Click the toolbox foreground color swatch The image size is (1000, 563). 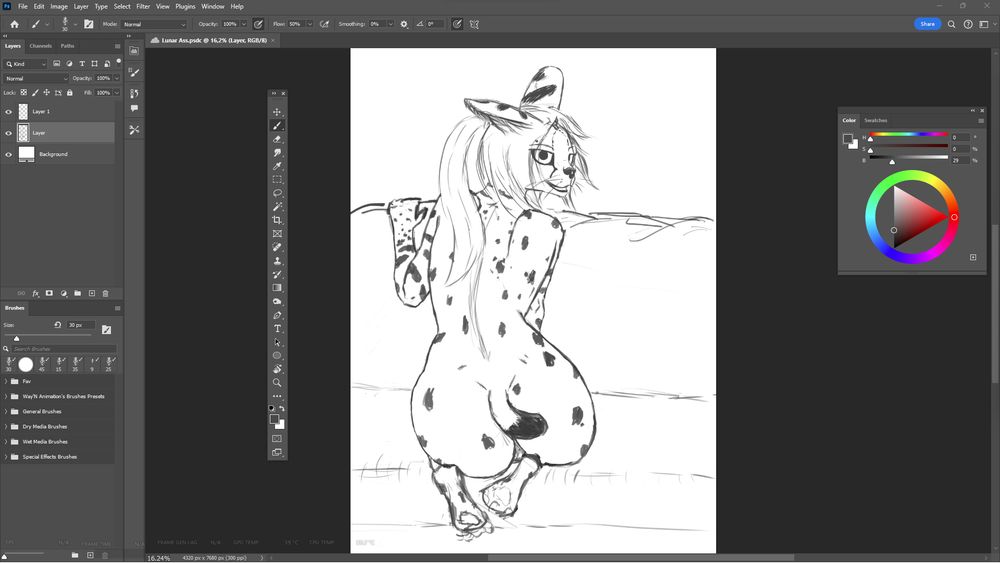pos(274,419)
